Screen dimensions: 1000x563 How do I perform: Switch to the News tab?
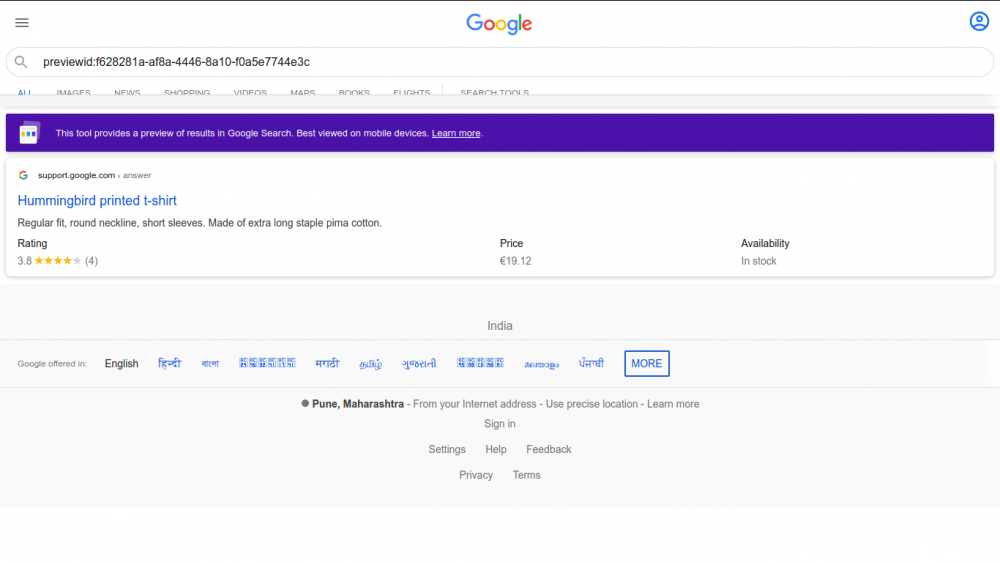127,92
